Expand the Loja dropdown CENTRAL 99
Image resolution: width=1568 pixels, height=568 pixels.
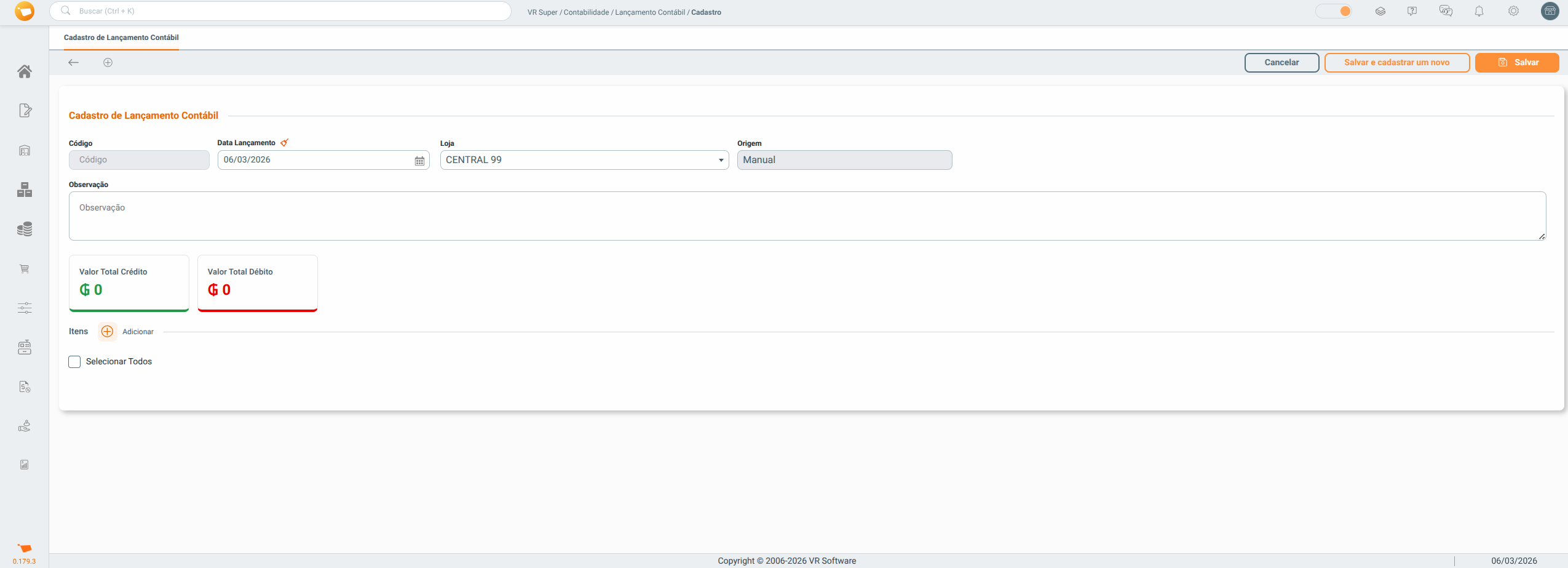[583, 160]
